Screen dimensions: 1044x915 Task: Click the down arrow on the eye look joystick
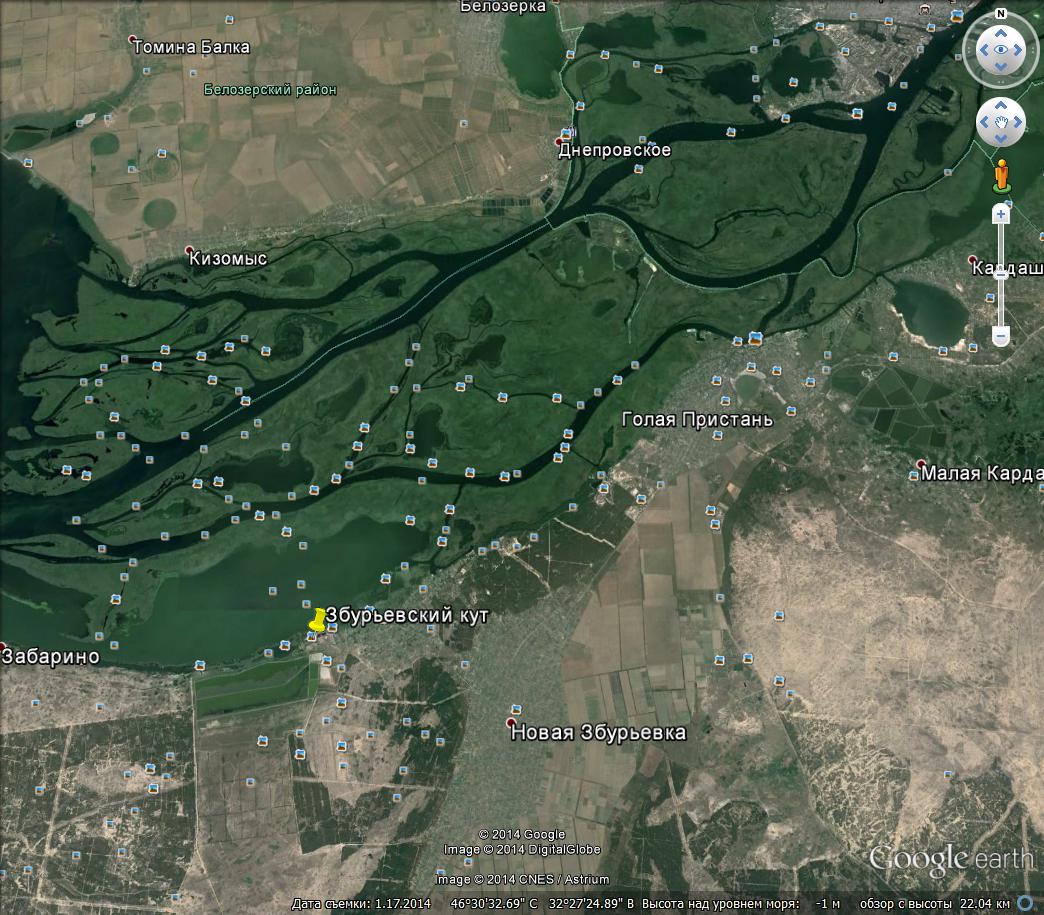coord(1001,67)
